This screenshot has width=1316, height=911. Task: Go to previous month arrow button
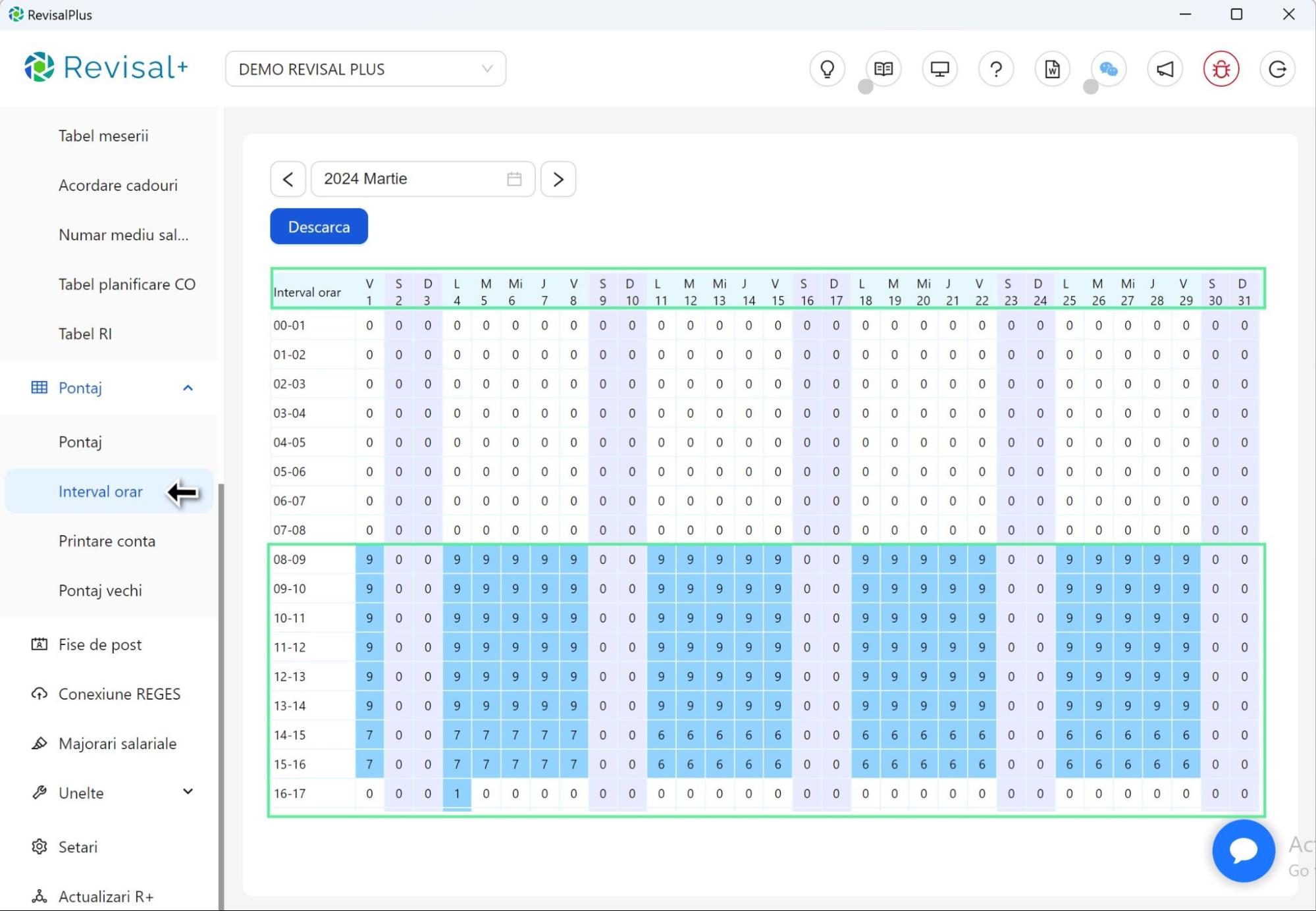point(288,179)
